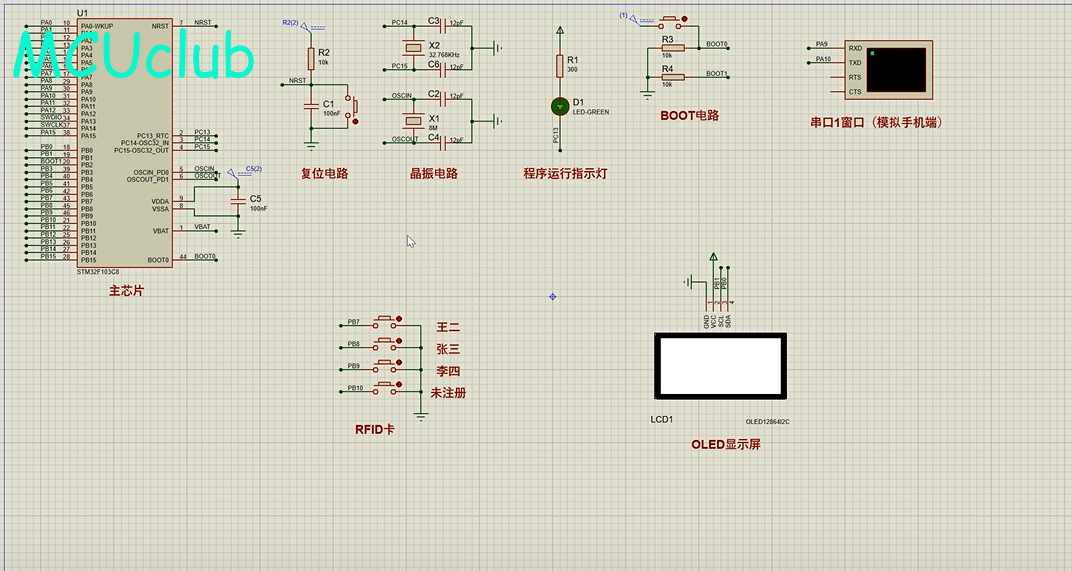Click ground symbol under C5
1072x571 pixels.
point(238,234)
